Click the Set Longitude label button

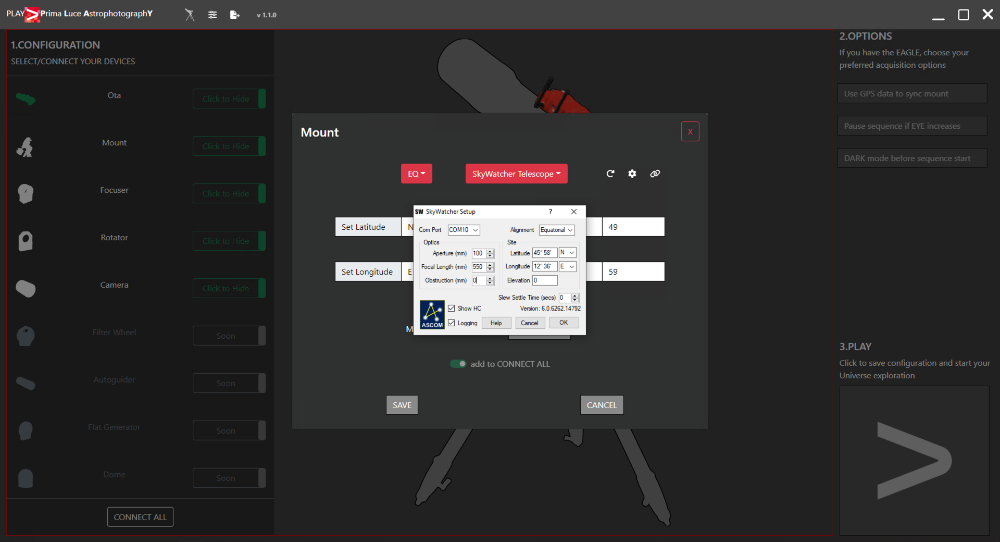click(x=368, y=272)
